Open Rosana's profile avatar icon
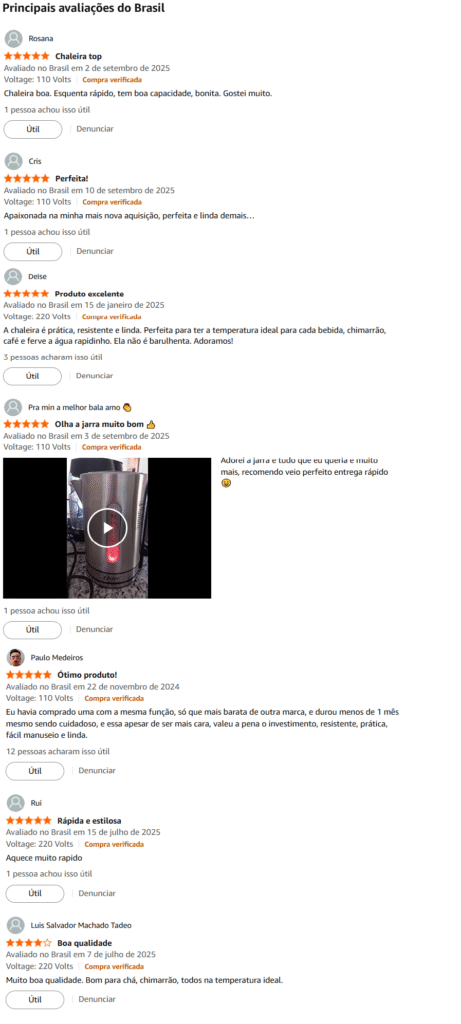 (x=13, y=39)
